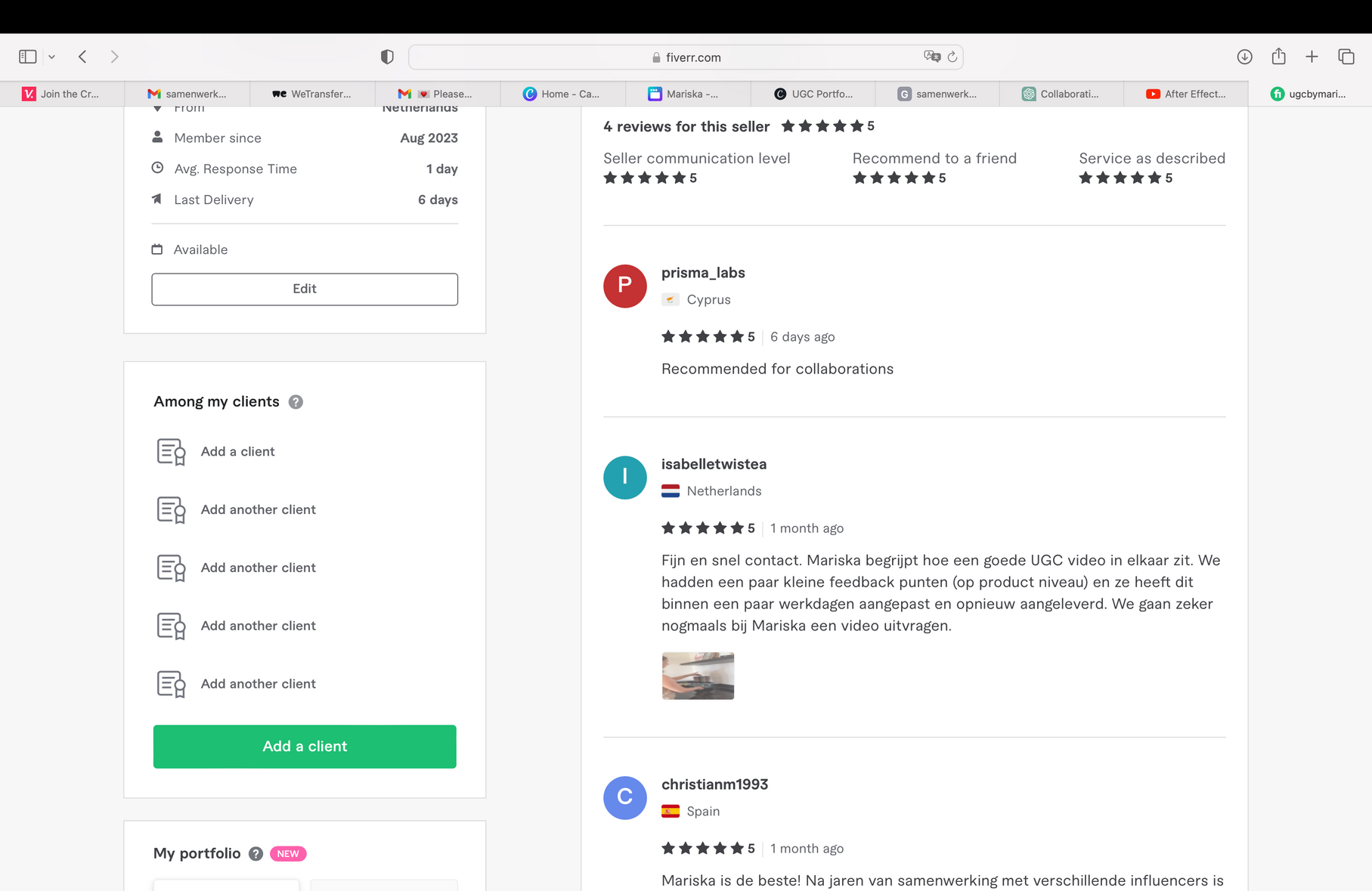
Task: Click the privacy shield icon
Action: tap(387, 57)
